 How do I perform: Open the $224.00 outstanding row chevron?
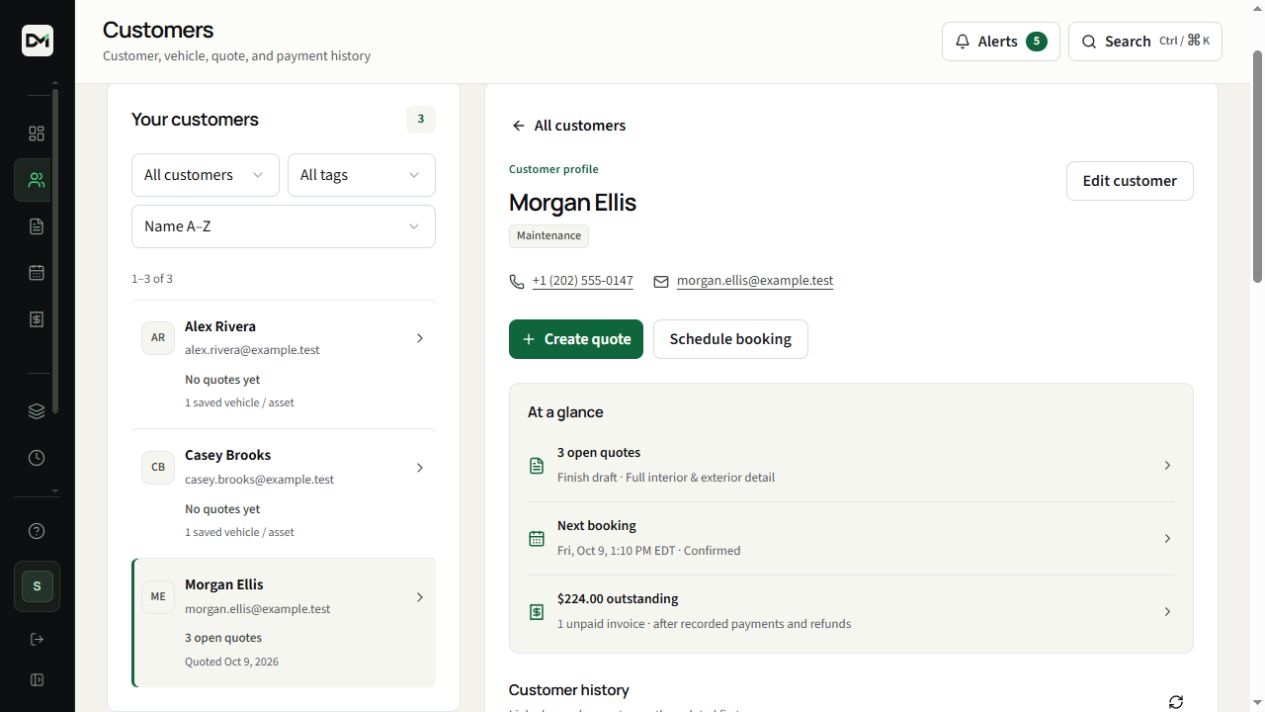point(1167,612)
